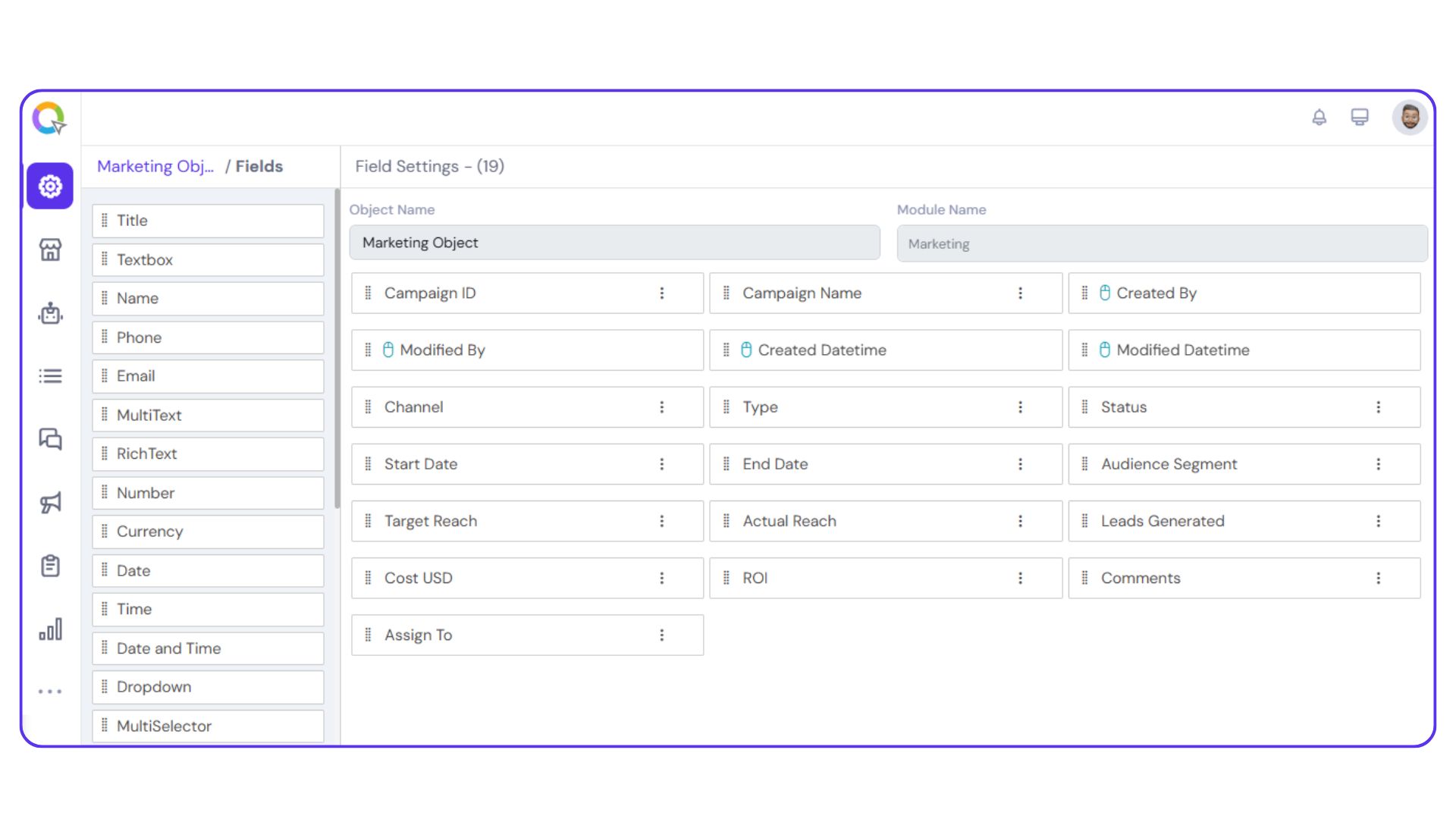Click the Settings gear in the sidebar

49,186
